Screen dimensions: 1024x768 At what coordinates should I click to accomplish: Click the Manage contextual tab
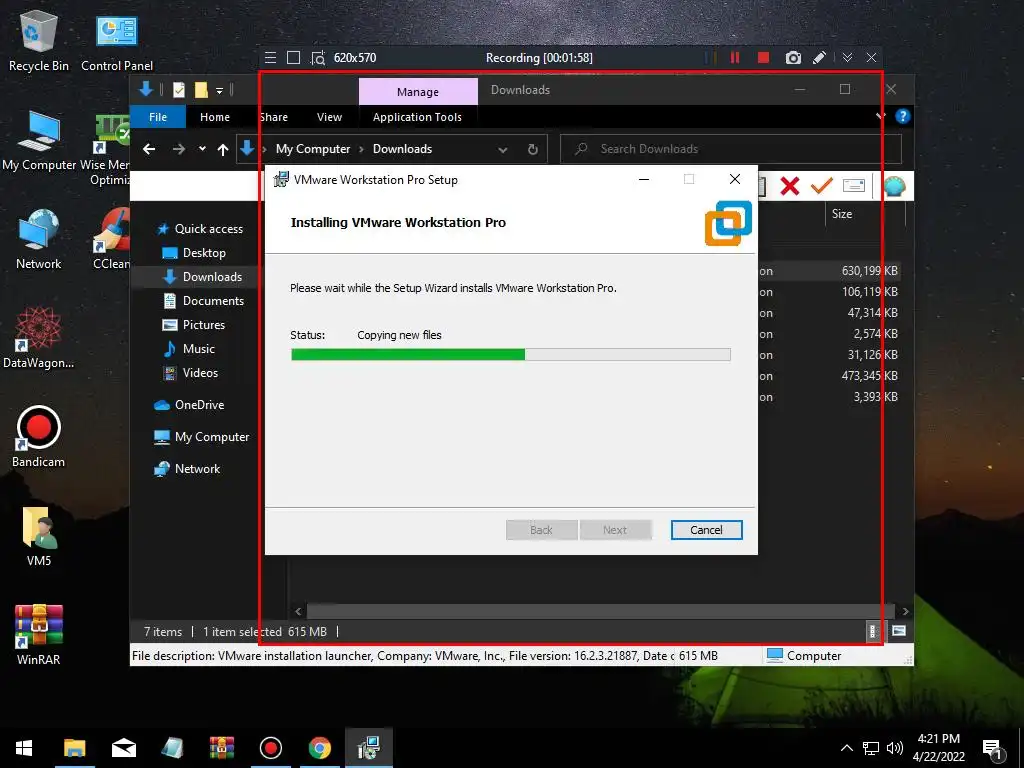click(x=418, y=91)
